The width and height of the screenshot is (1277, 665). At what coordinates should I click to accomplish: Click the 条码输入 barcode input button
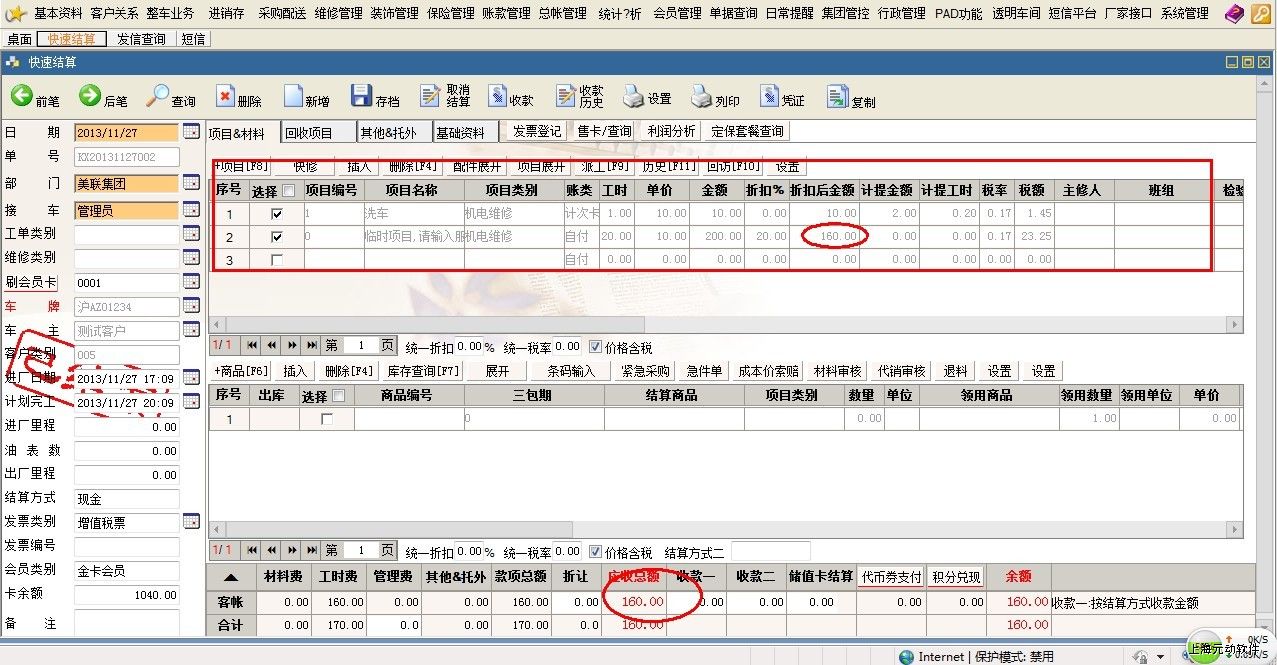click(x=570, y=371)
